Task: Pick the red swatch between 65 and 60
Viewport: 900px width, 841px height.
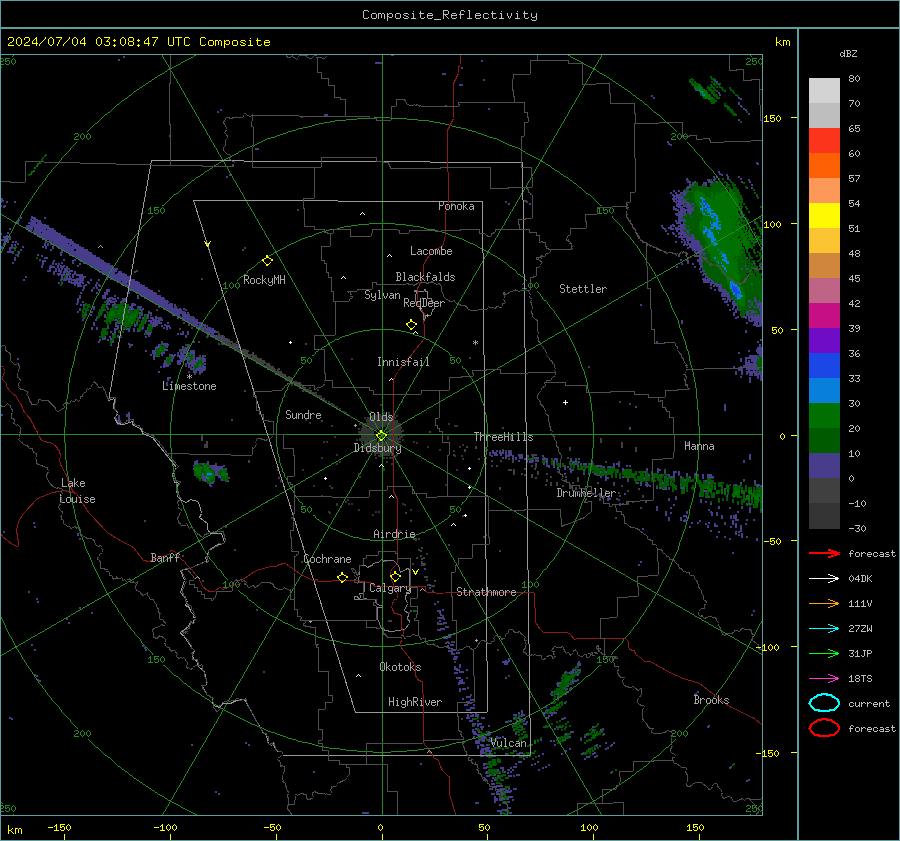Action: point(824,141)
